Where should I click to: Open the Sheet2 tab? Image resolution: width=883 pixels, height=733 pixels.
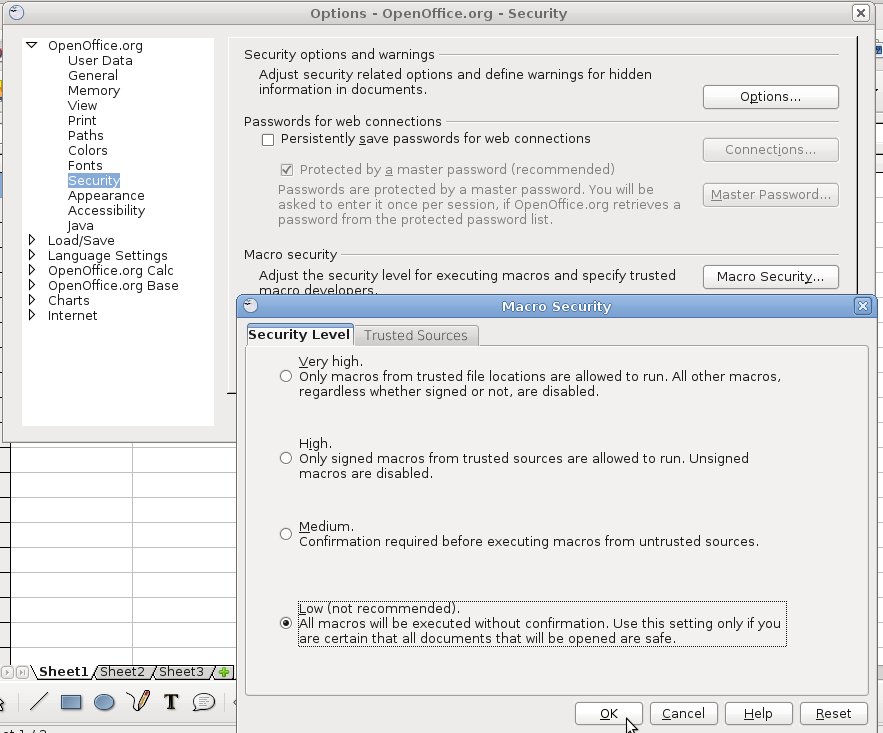click(122, 672)
